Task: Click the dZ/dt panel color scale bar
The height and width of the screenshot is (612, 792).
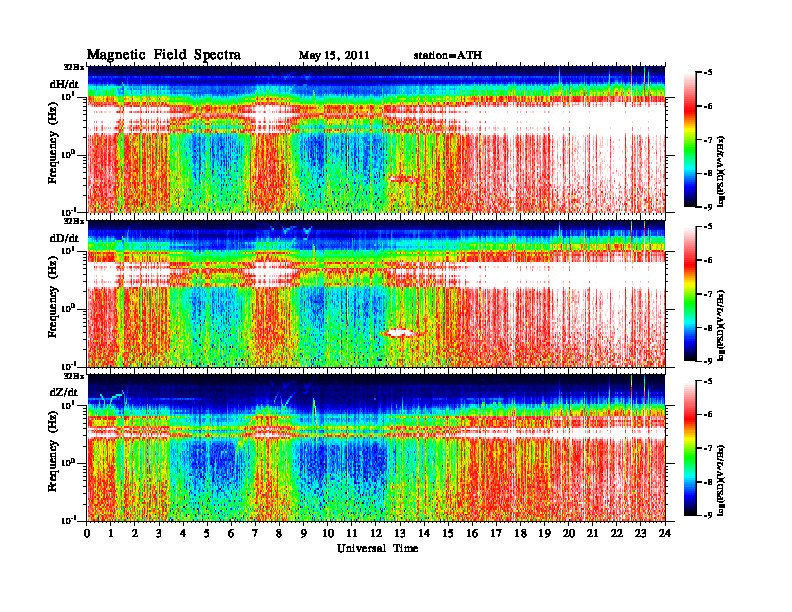Action: pos(690,448)
